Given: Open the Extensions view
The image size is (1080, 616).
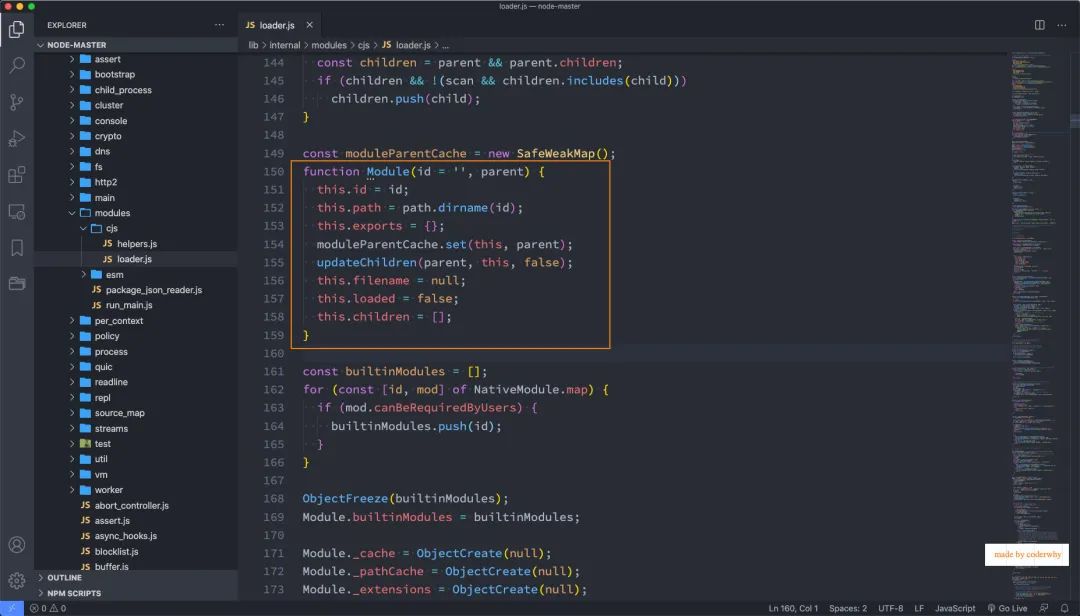Looking at the screenshot, I should point(17,175).
